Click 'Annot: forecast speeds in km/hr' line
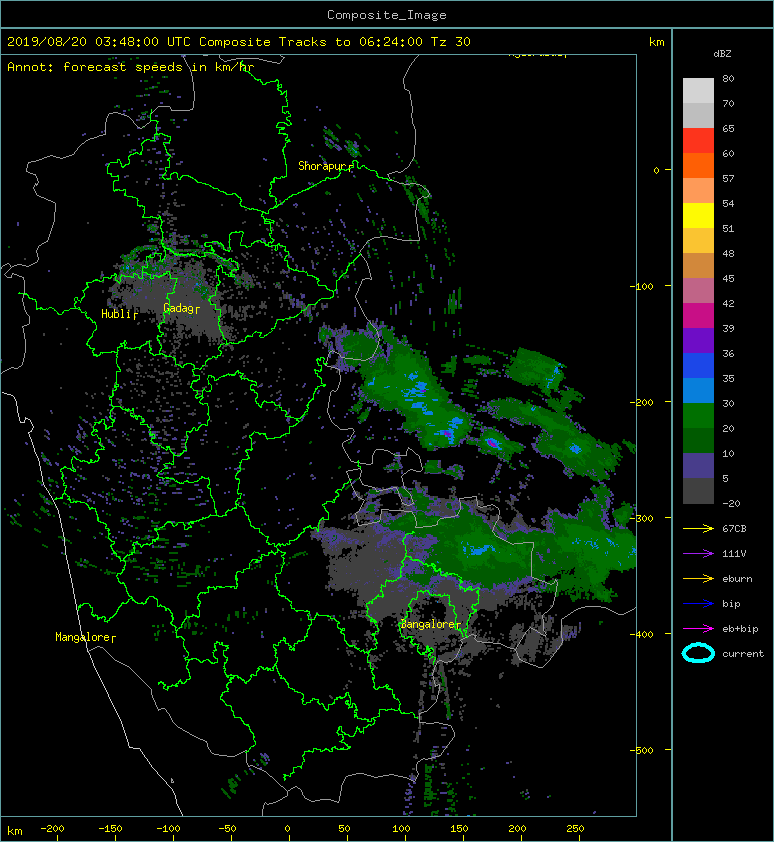 coord(131,67)
